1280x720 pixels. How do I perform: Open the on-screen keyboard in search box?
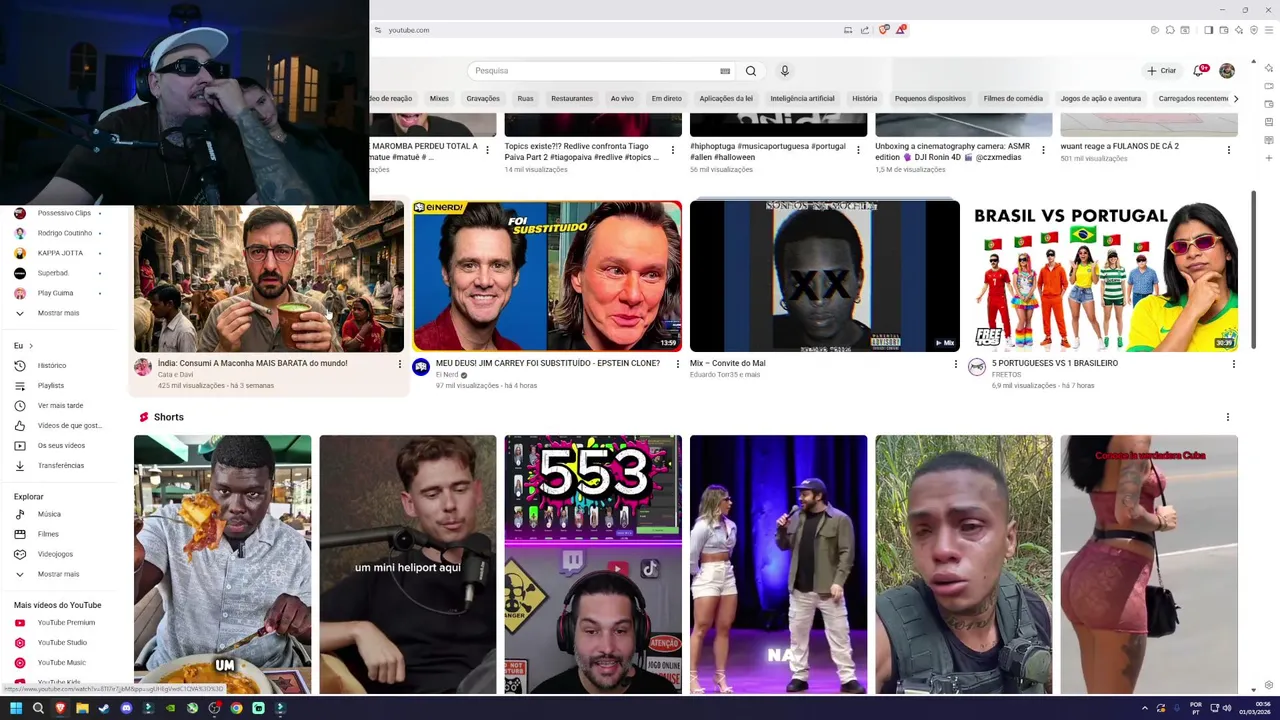pyautogui.click(x=725, y=71)
